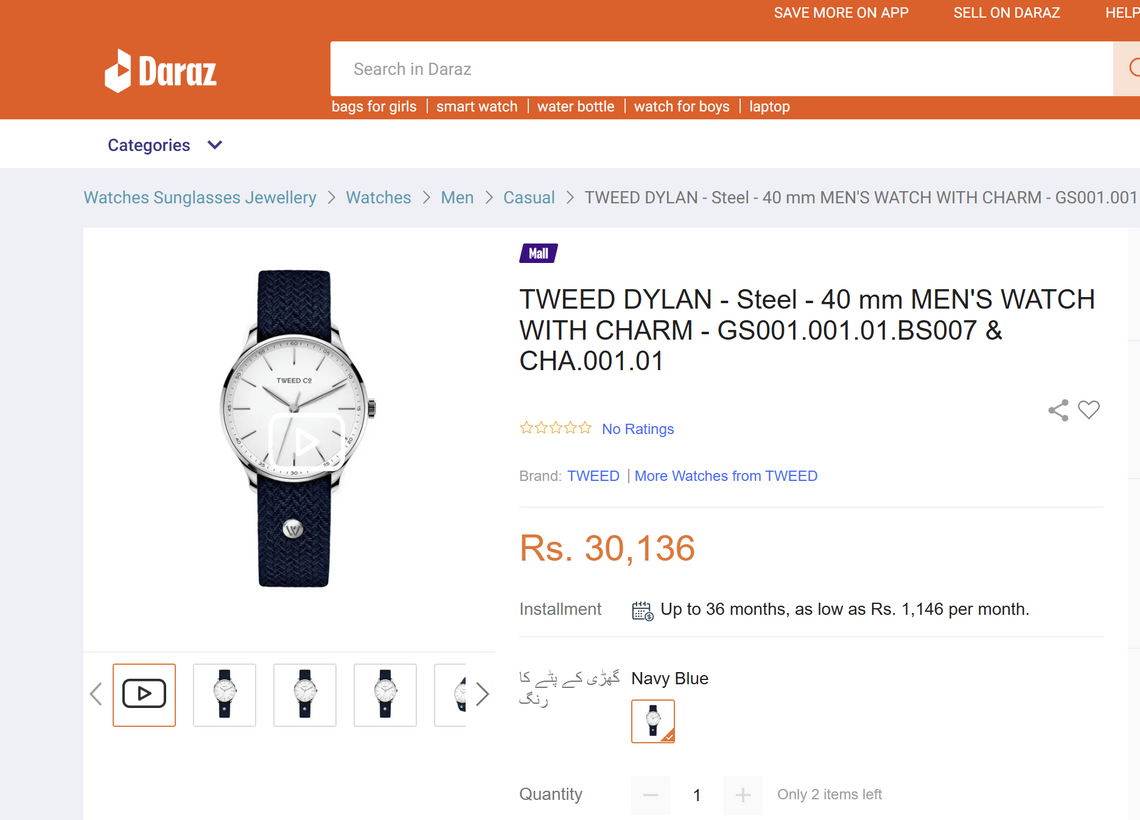
Task: Add the watch to wishlist via heart icon
Action: coord(1089,410)
